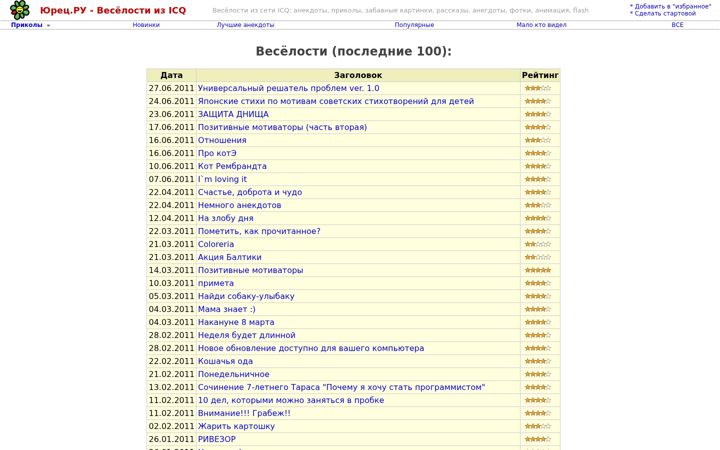720x450 pixels.
Task: Open the Акция Балтики entry
Action: click(x=230, y=257)
